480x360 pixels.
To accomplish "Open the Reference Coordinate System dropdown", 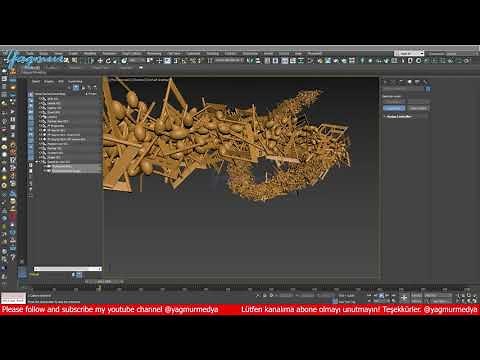I will coord(136,61).
